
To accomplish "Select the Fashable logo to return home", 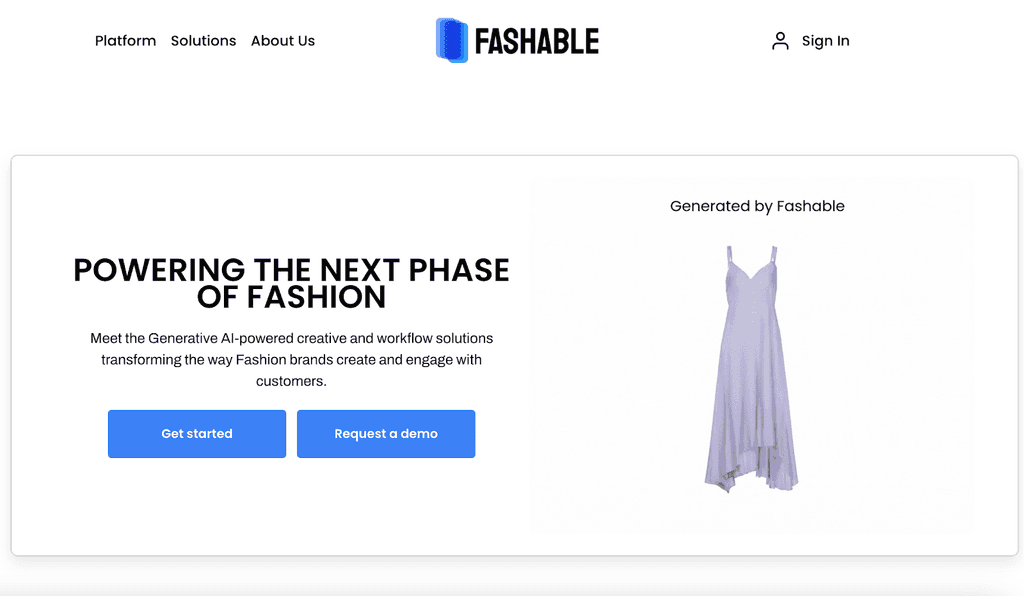I will point(516,40).
